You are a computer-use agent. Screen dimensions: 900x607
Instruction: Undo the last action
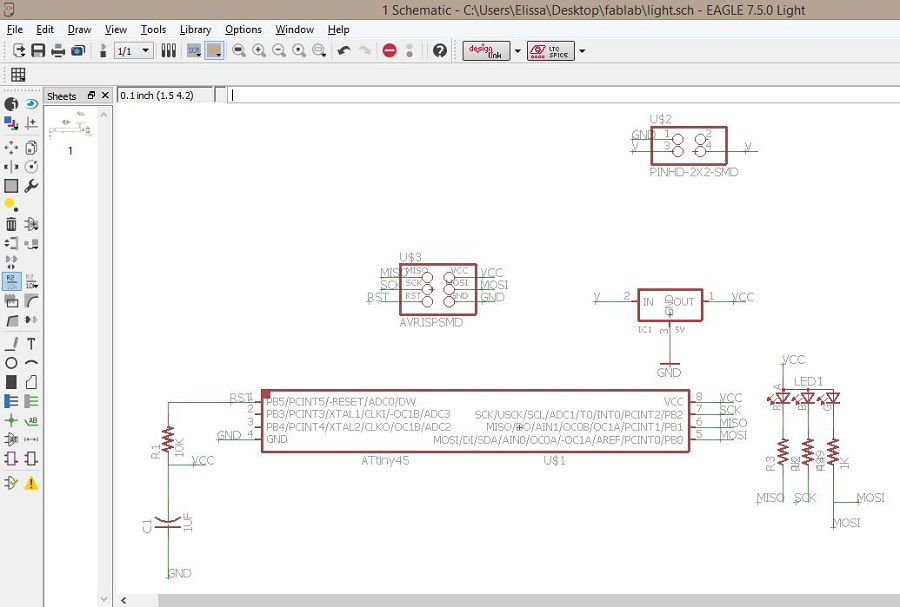[x=344, y=50]
